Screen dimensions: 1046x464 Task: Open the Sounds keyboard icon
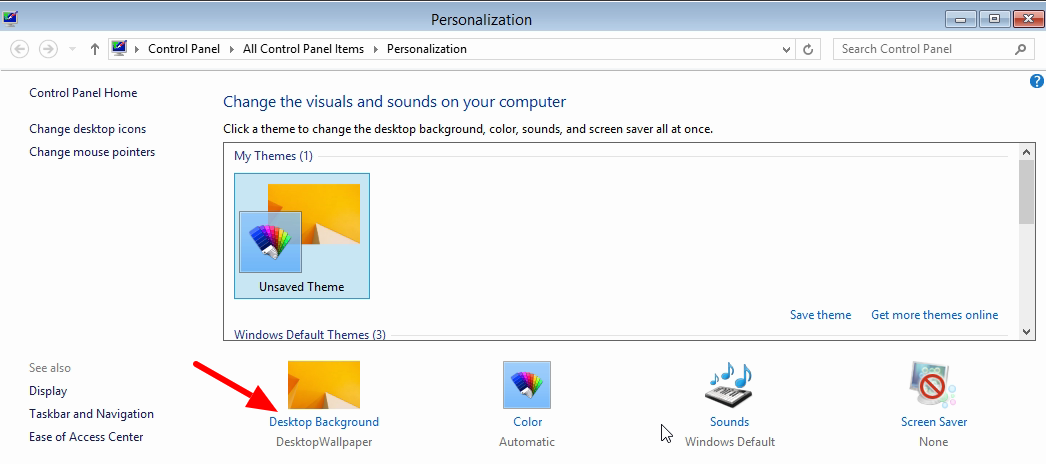[729, 384]
